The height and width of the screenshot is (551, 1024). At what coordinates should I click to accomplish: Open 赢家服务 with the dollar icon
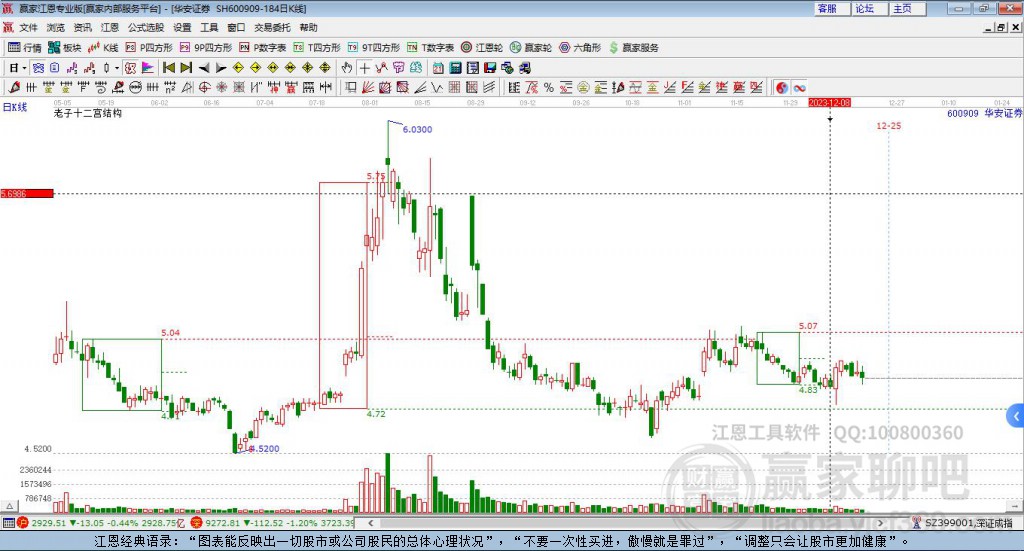click(x=633, y=48)
